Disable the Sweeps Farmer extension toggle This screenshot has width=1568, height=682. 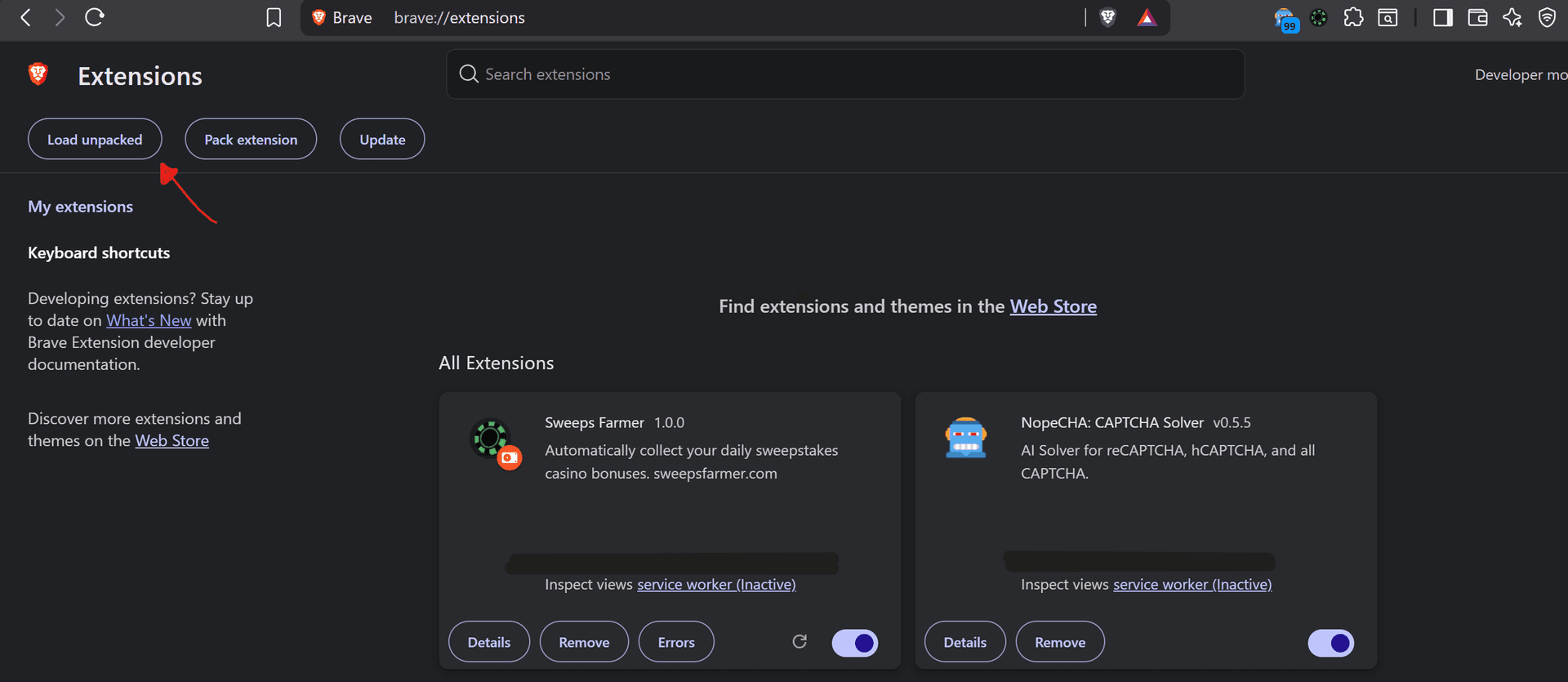point(855,643)
